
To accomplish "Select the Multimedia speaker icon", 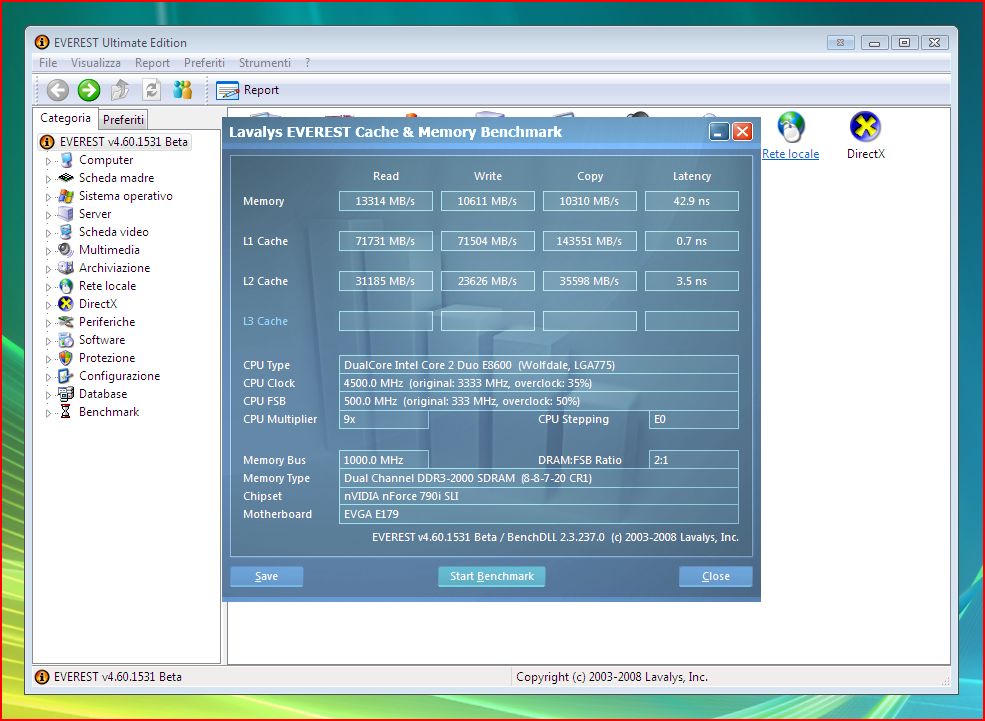I will pyautogui.click(x=66, y=250).
